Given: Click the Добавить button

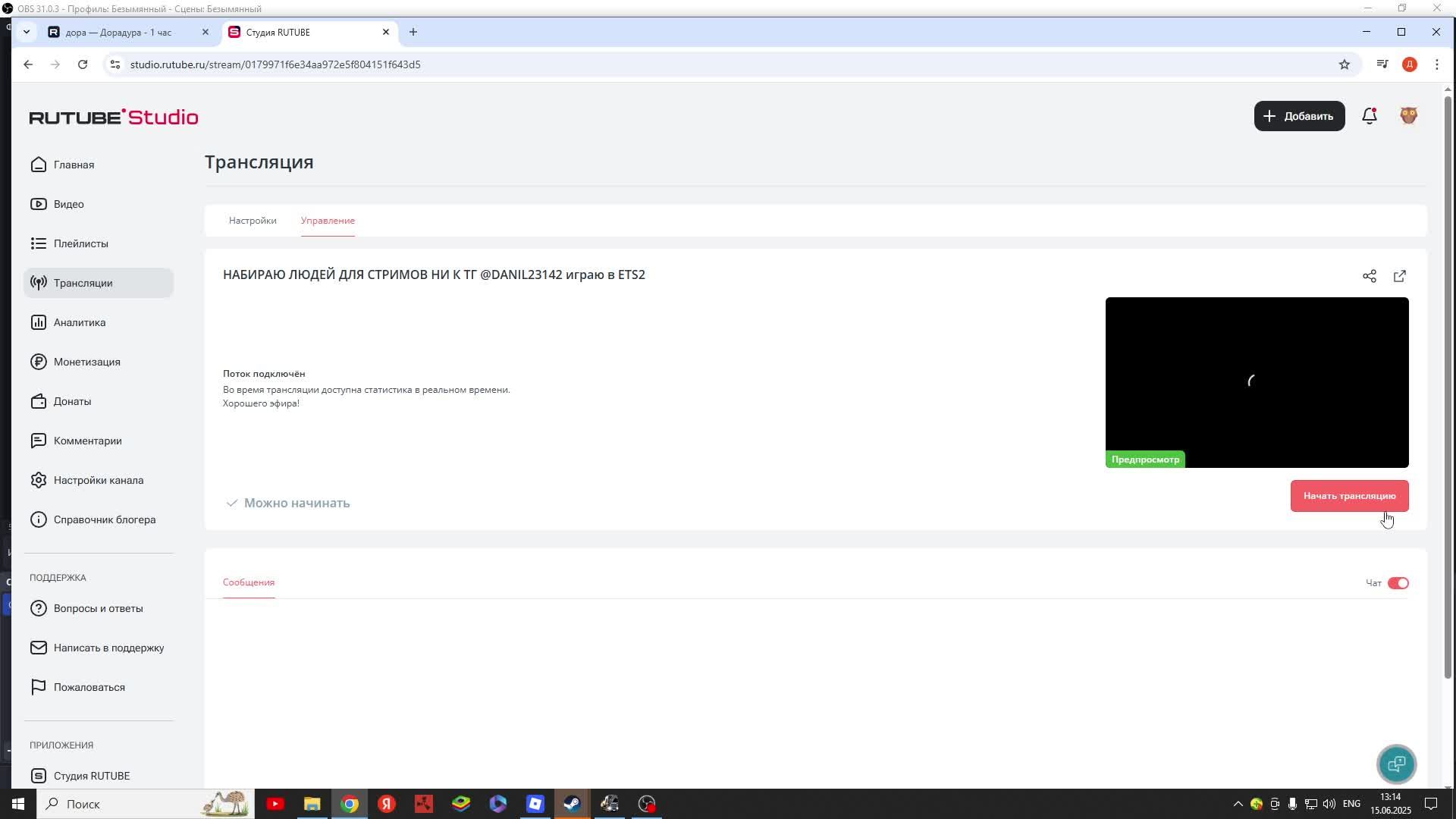Looking at the screenshot, I should point(1300,116).
